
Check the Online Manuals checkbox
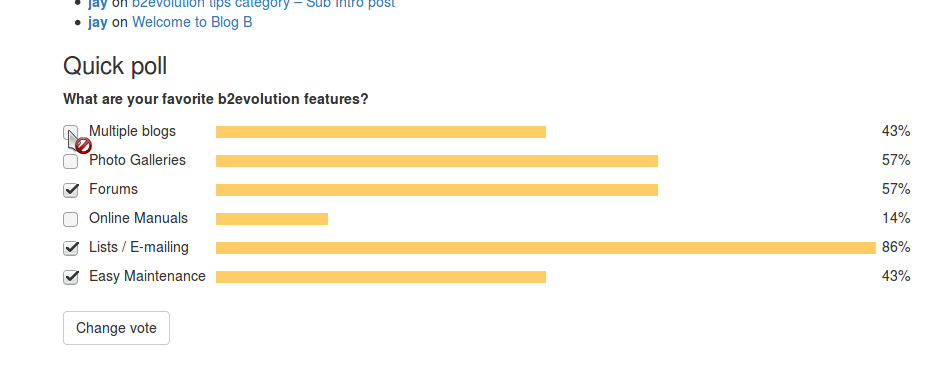70,220
